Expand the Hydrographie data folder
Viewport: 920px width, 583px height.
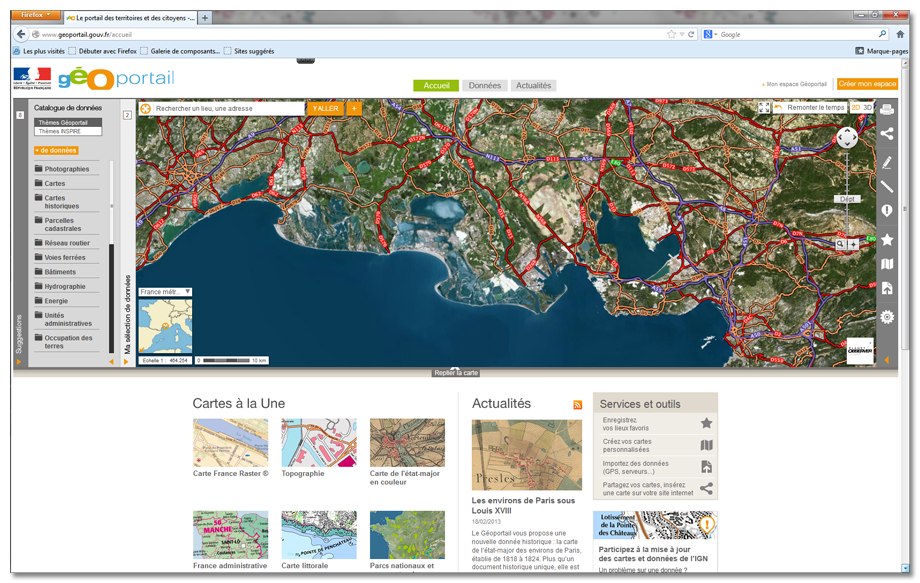[x=65, y=286]
